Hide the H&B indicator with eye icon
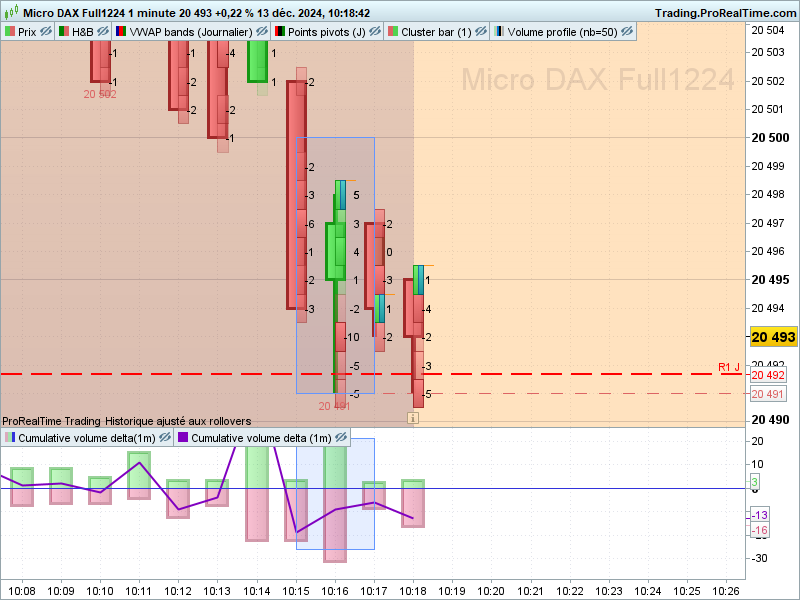Image resolution: width=800 pixels, height=600 pixels. 103,32
